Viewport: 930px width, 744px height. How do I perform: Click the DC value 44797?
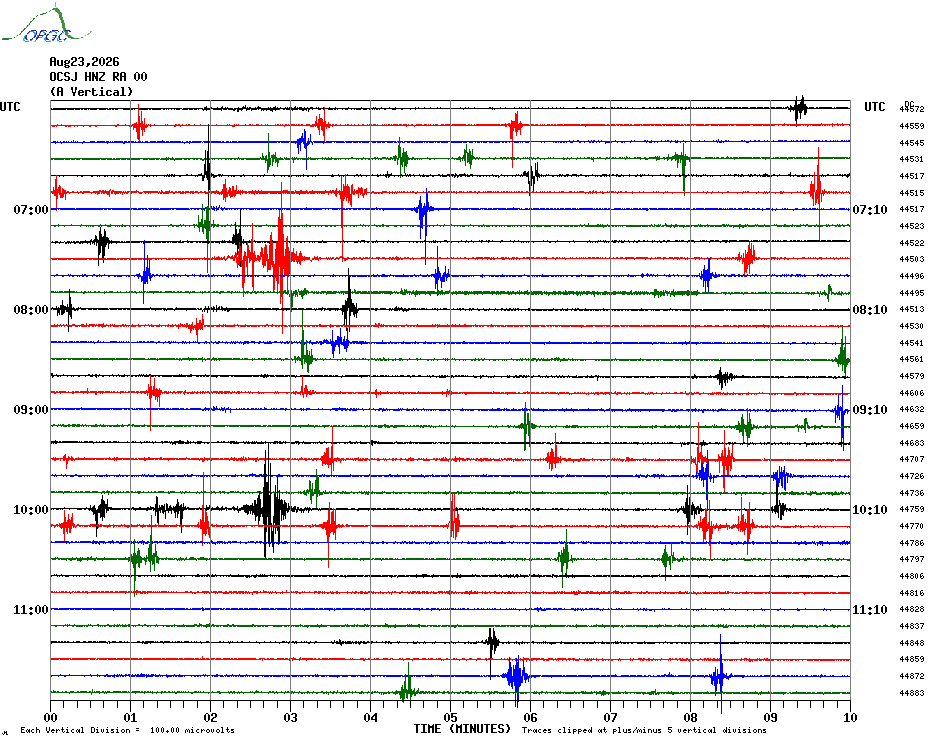pos(912,559)
